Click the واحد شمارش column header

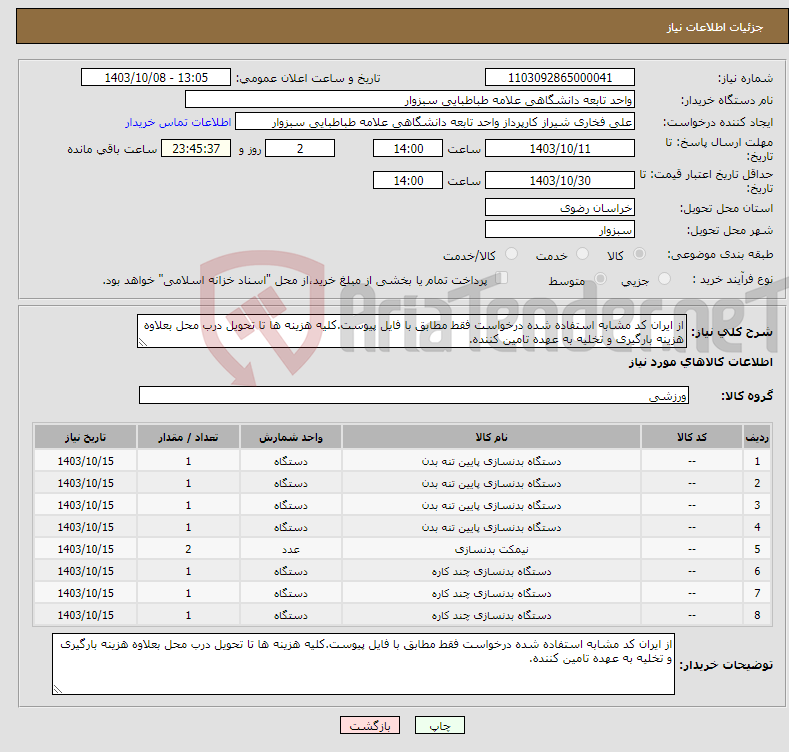click(291, 437)
